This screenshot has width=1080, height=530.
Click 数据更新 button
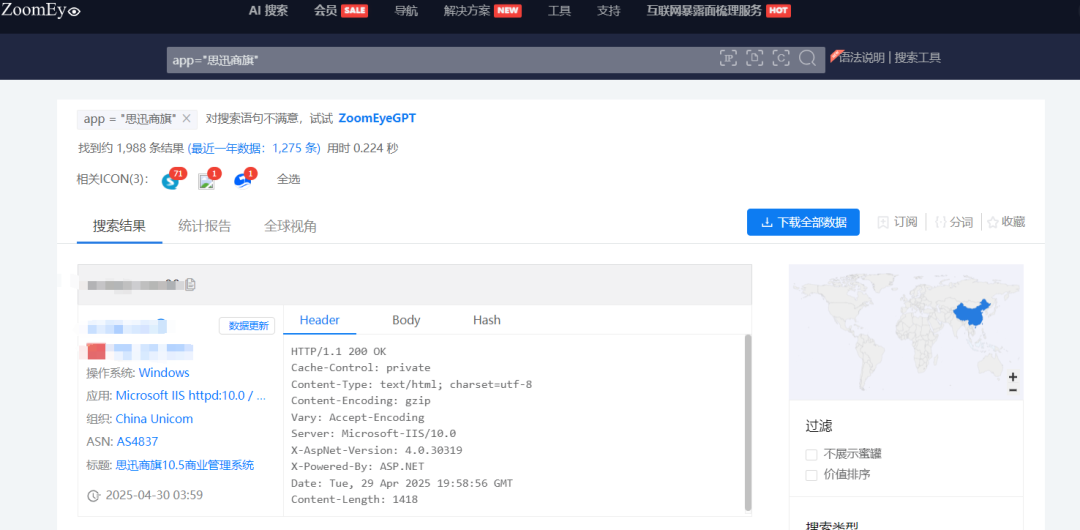coord(247,325)
